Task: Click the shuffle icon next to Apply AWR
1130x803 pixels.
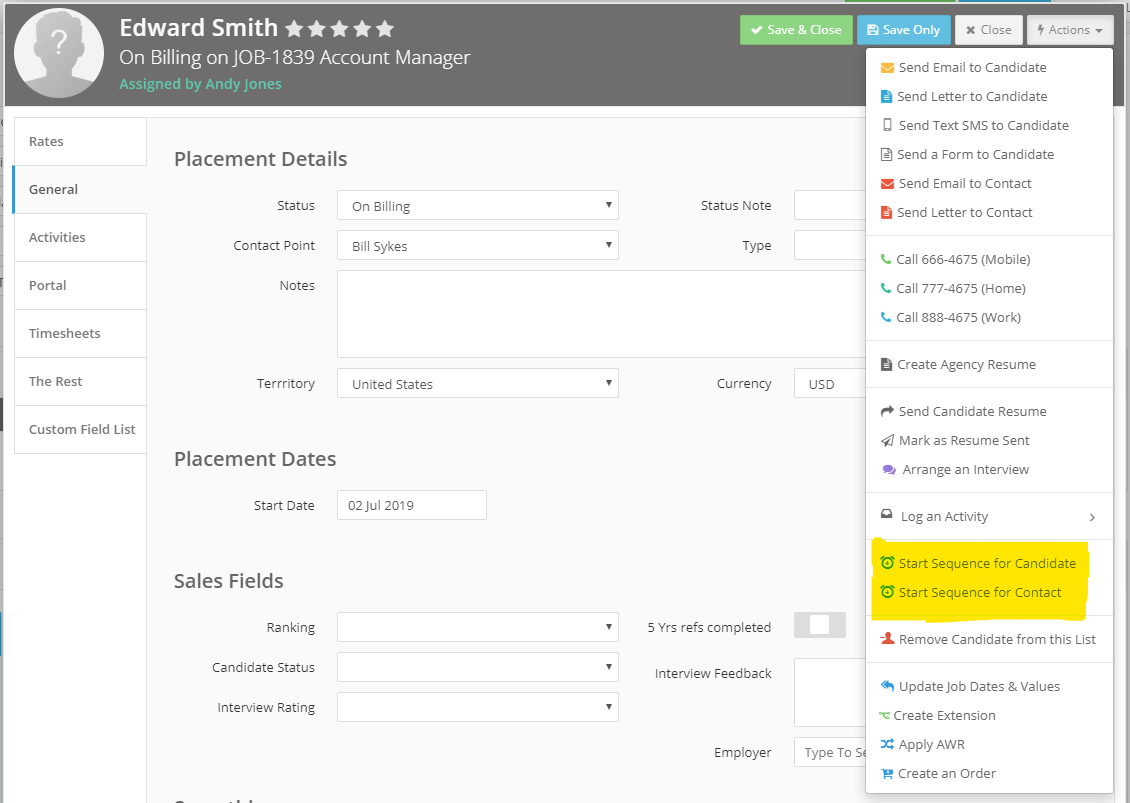Action: (887, 745)
